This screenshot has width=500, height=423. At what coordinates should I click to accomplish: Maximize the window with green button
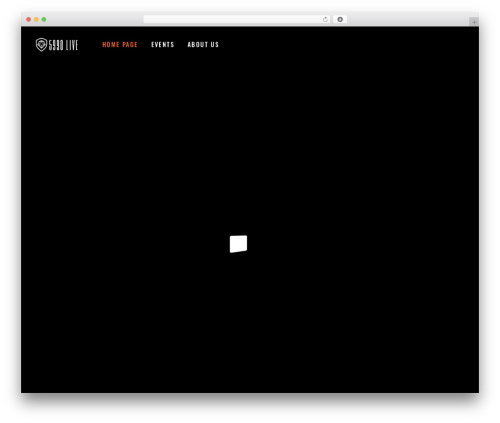[44, 19]
